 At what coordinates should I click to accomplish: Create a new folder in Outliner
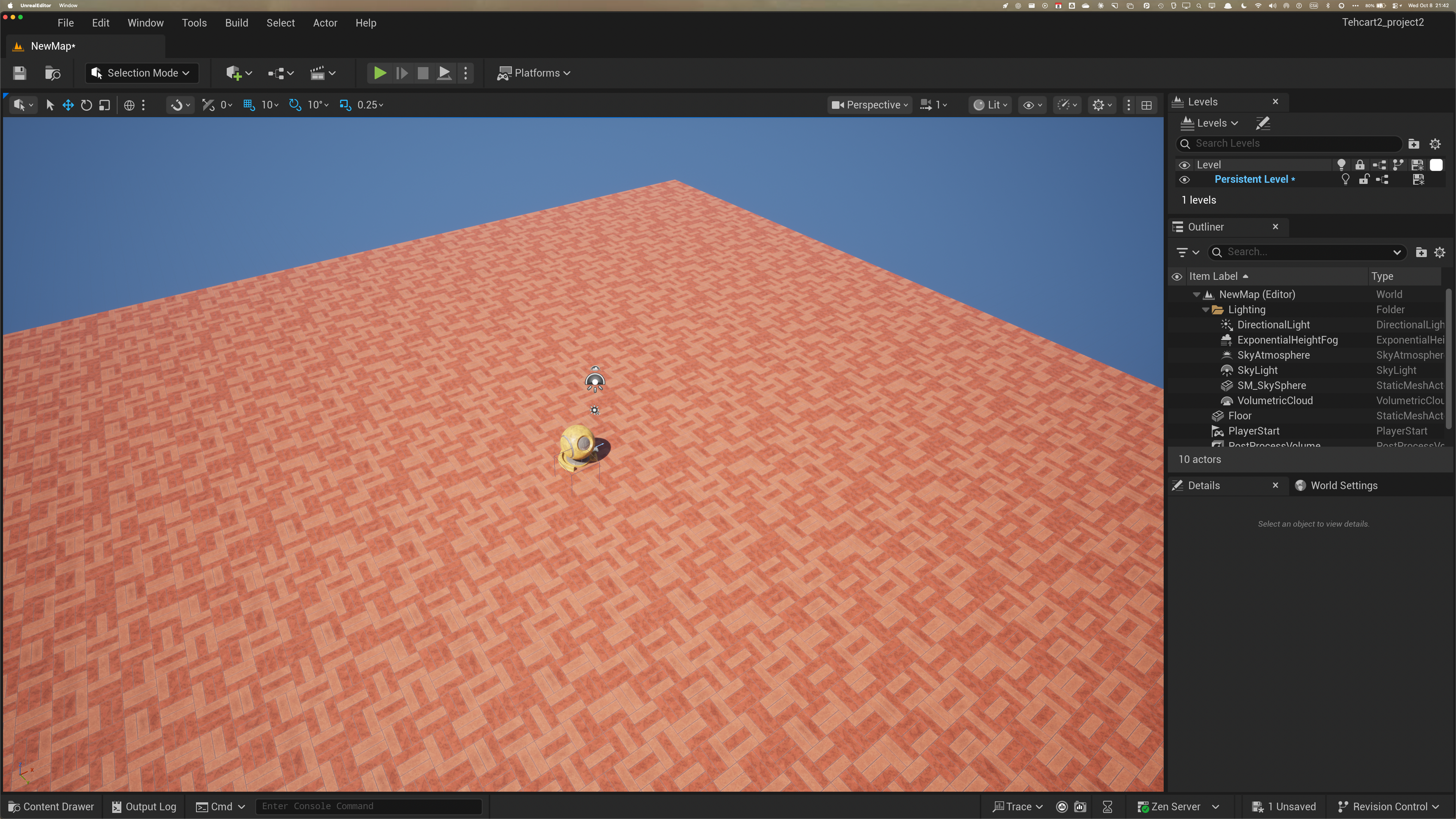click(1421, 252)
